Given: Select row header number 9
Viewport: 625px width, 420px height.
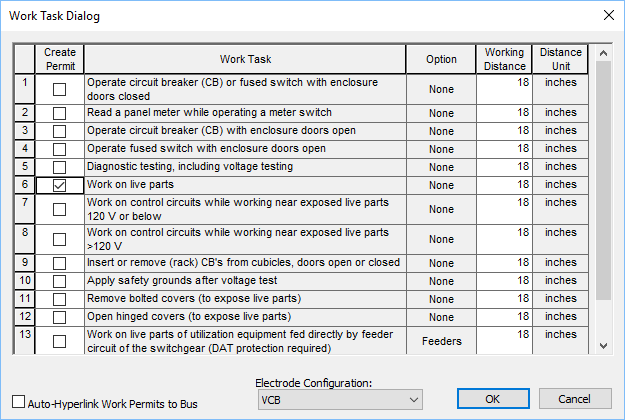Looking at the screenshot, I should click(24, 263).
